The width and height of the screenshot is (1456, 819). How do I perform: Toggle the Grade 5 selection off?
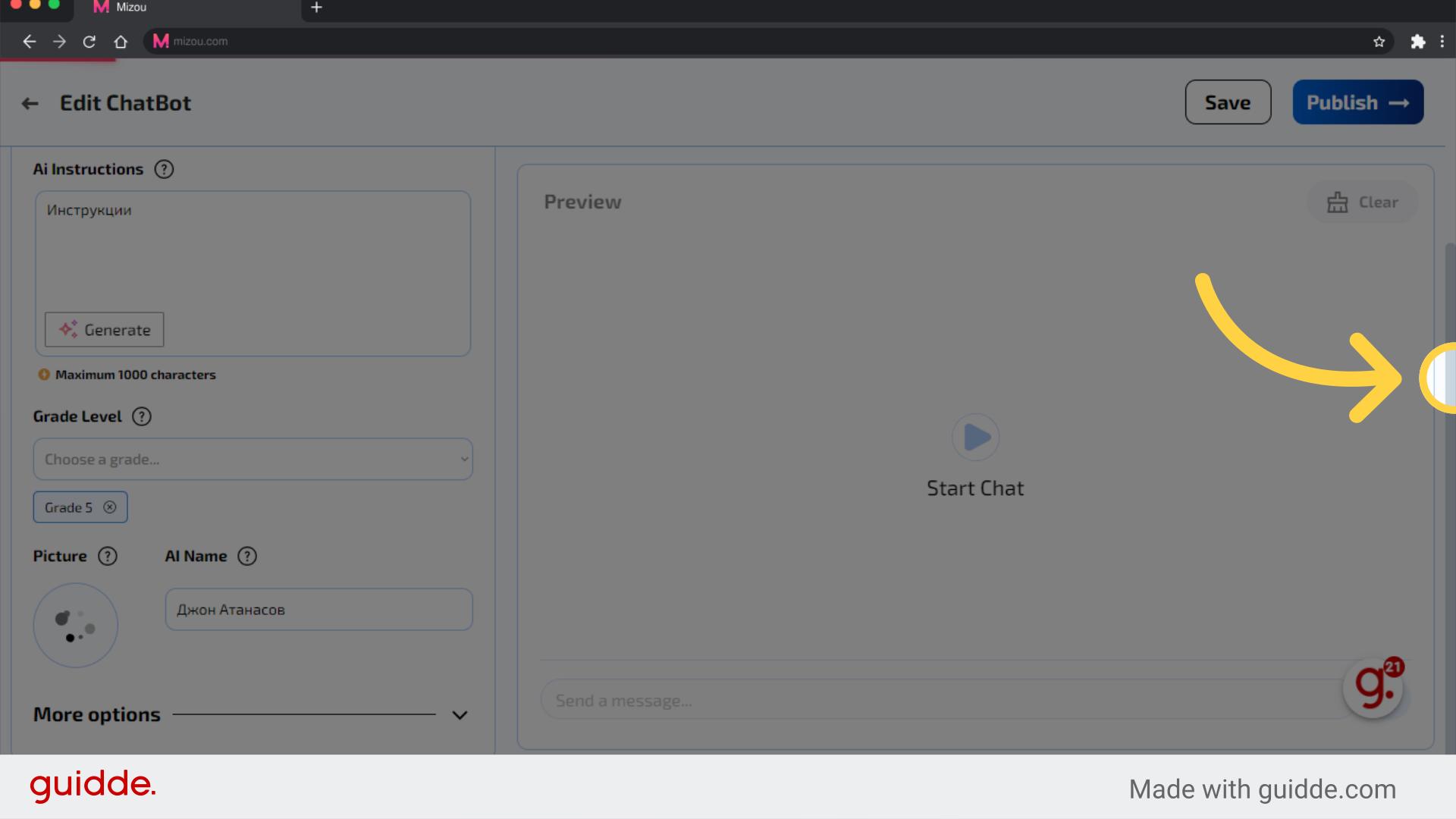110,507
